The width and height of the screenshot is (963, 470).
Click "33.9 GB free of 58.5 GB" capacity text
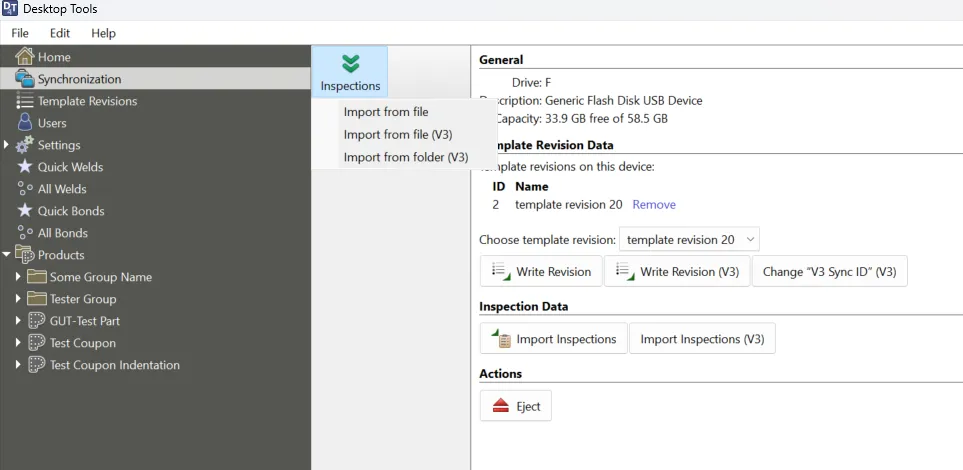[606, 119]
